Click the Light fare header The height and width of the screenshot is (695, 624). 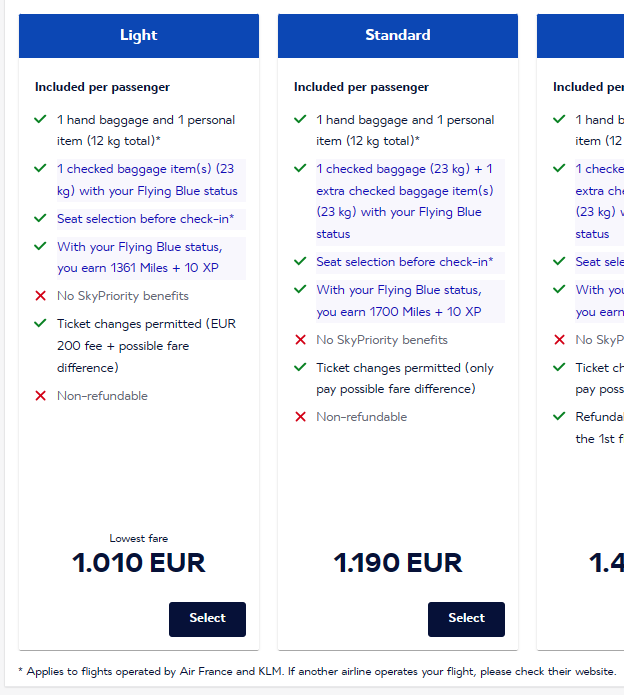(x=138, y=35)
